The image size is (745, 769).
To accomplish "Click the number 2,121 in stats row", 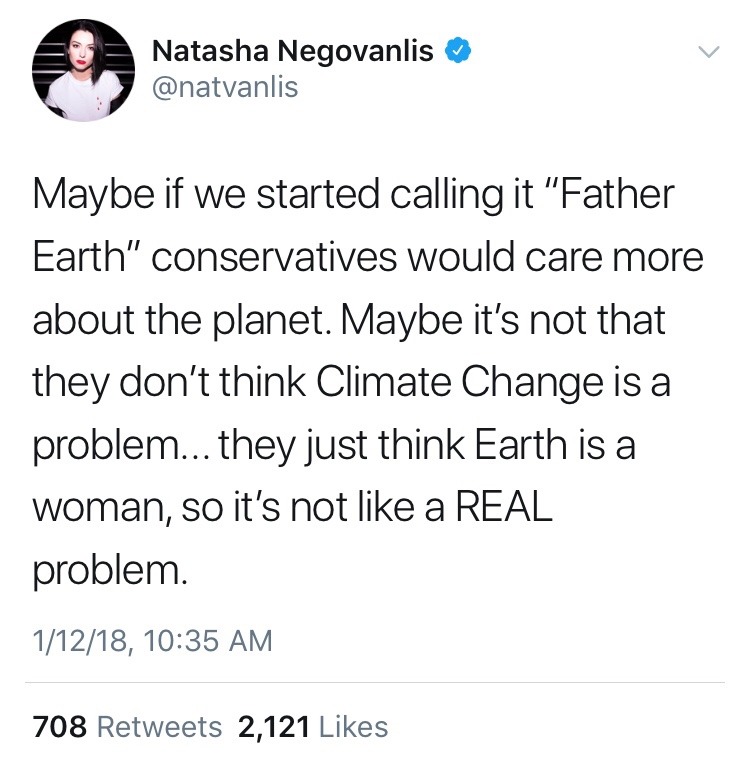I will [x=273, y=726].
